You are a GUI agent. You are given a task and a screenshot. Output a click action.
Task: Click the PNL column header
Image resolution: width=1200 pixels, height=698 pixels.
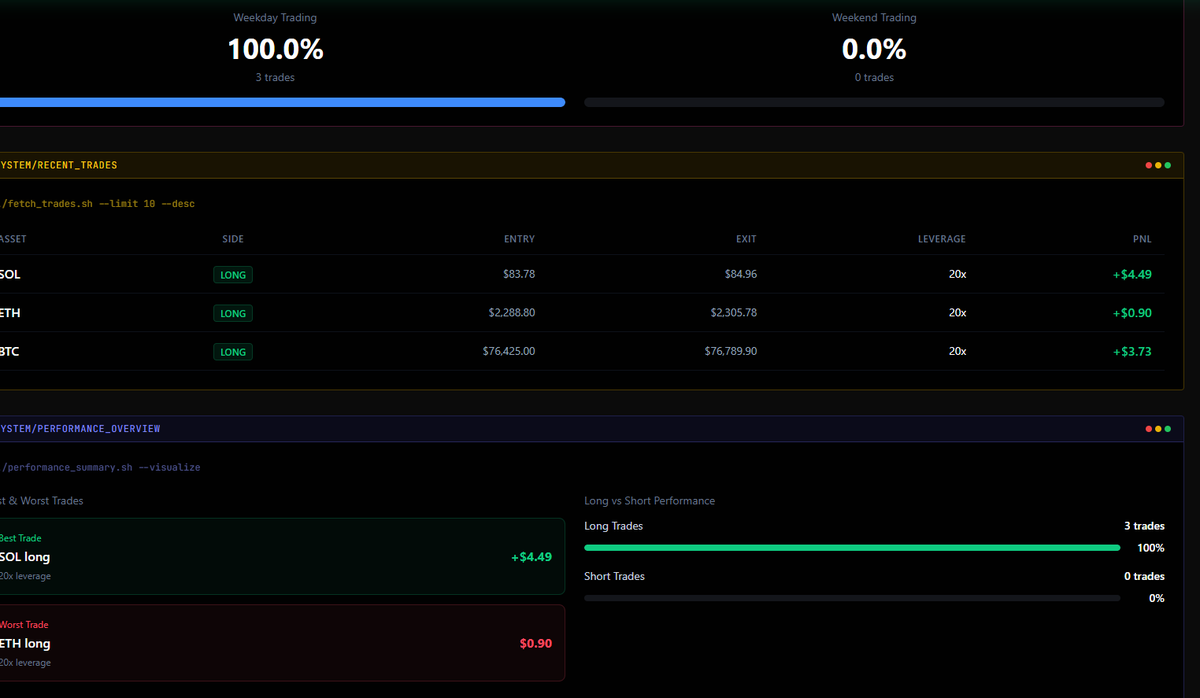pos(1142,239)
